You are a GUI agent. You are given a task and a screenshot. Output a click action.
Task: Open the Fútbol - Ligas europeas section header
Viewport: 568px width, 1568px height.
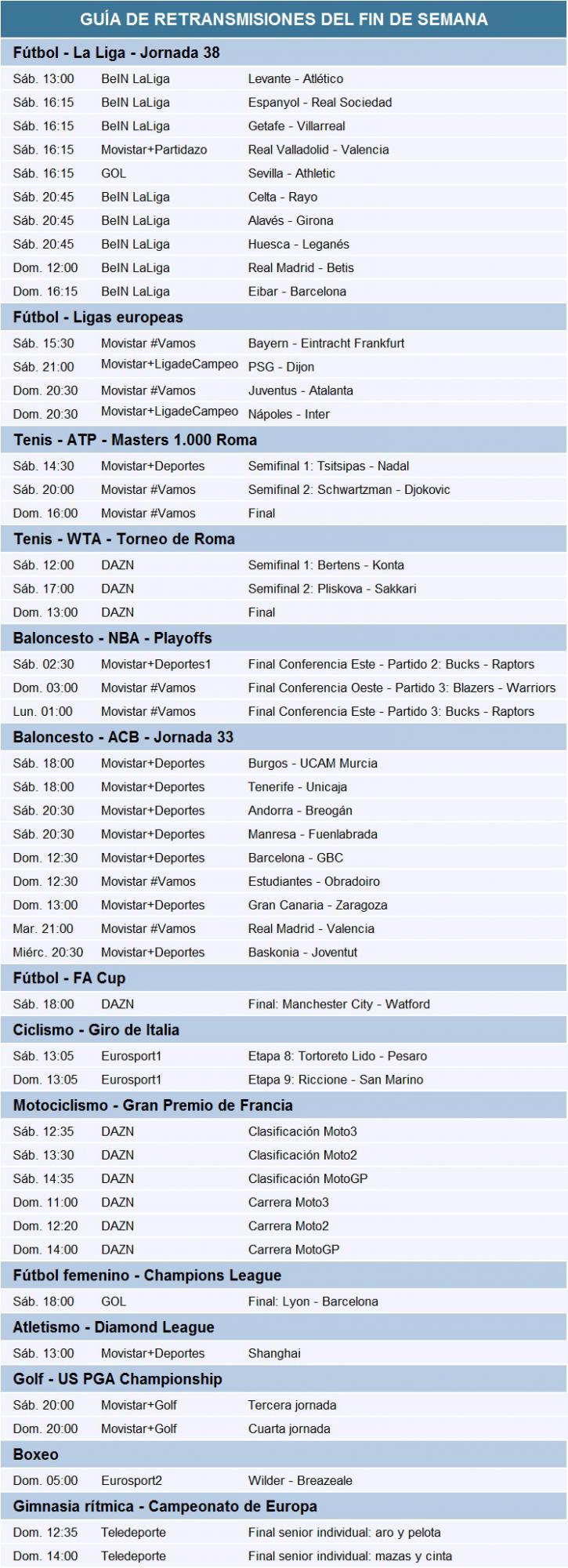click(98, 318)
